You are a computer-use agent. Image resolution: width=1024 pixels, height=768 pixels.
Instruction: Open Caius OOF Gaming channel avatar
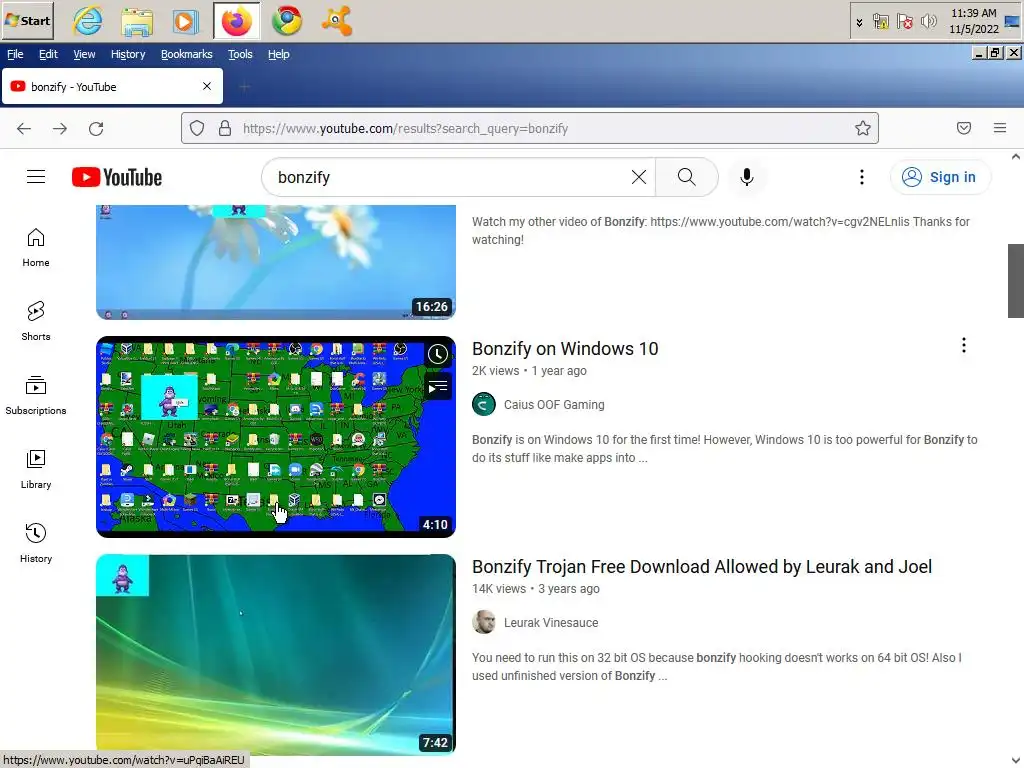tap(484, 405)
